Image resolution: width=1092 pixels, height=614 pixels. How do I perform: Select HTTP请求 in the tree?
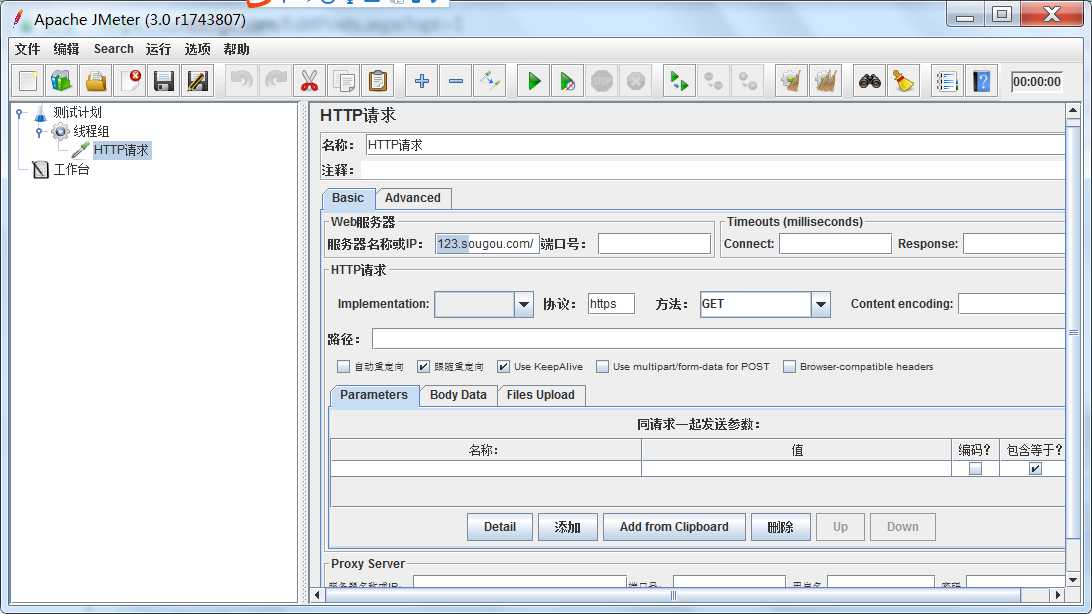click(x=121, y=150)
